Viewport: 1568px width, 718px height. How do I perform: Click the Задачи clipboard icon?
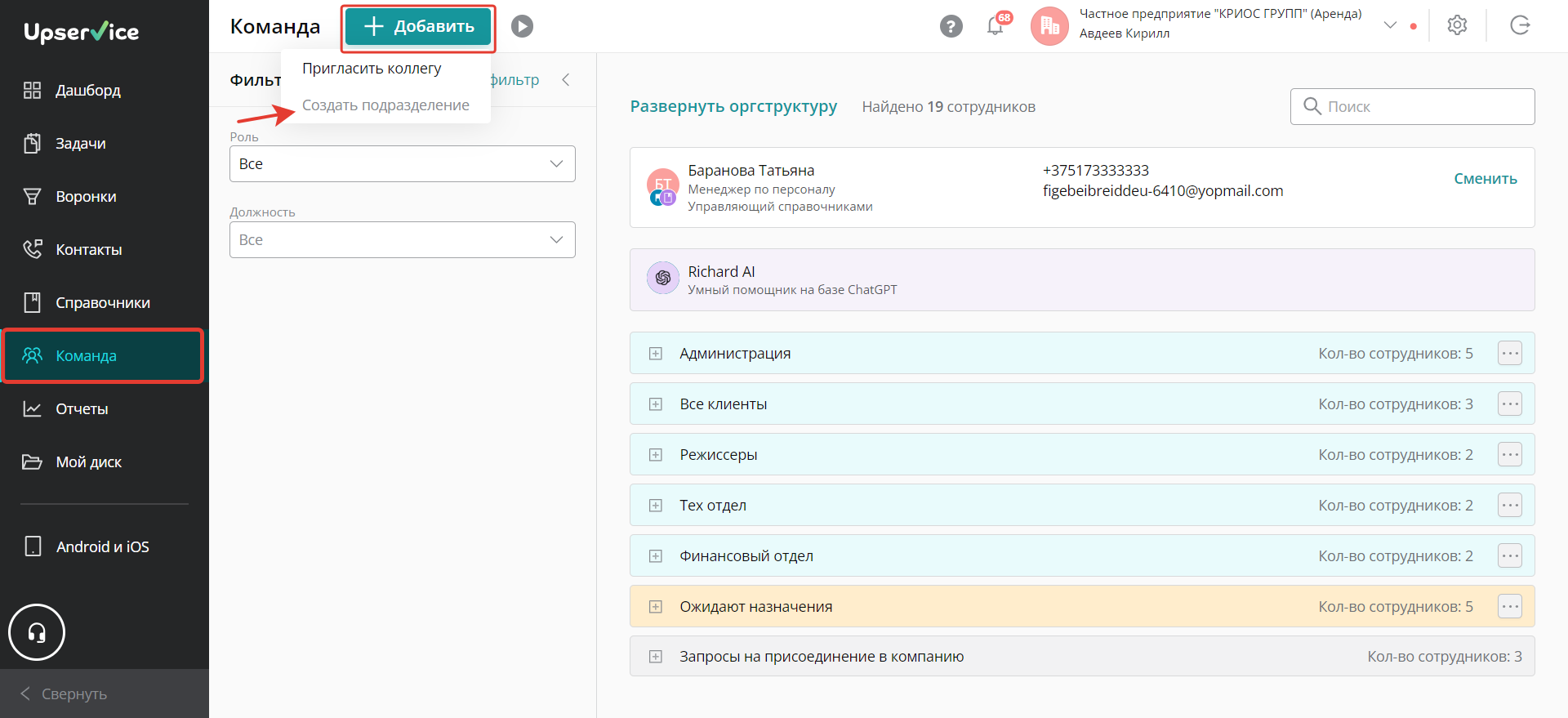point(32,143)
